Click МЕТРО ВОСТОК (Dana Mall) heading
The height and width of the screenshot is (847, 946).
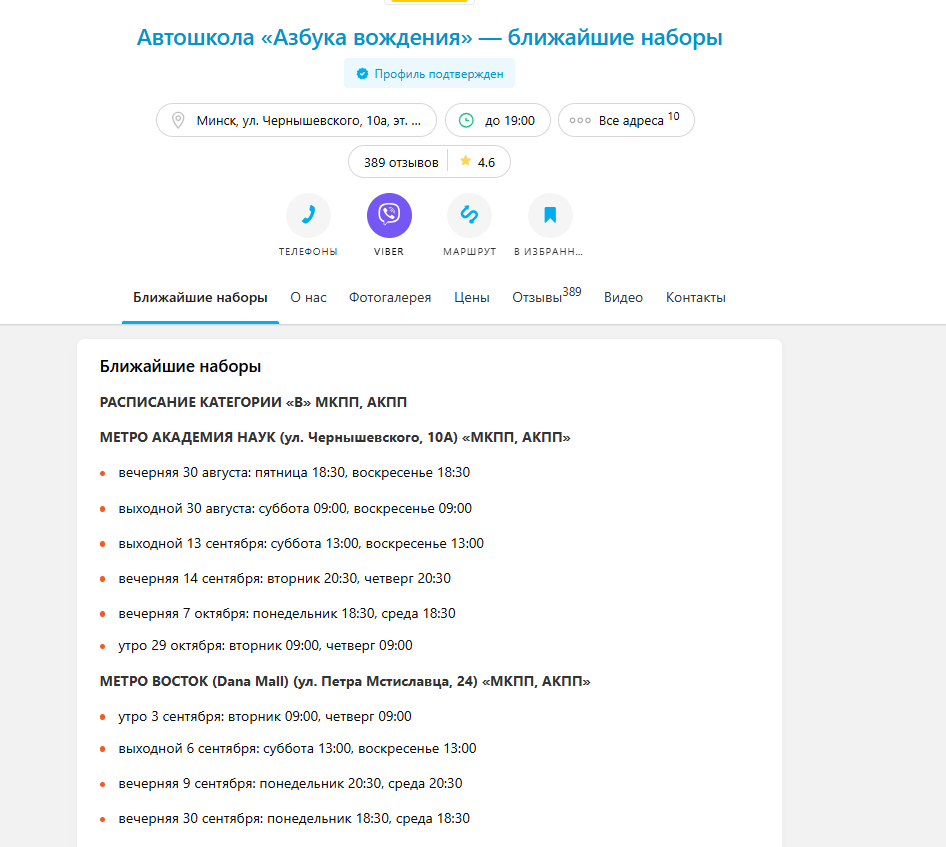345,681
